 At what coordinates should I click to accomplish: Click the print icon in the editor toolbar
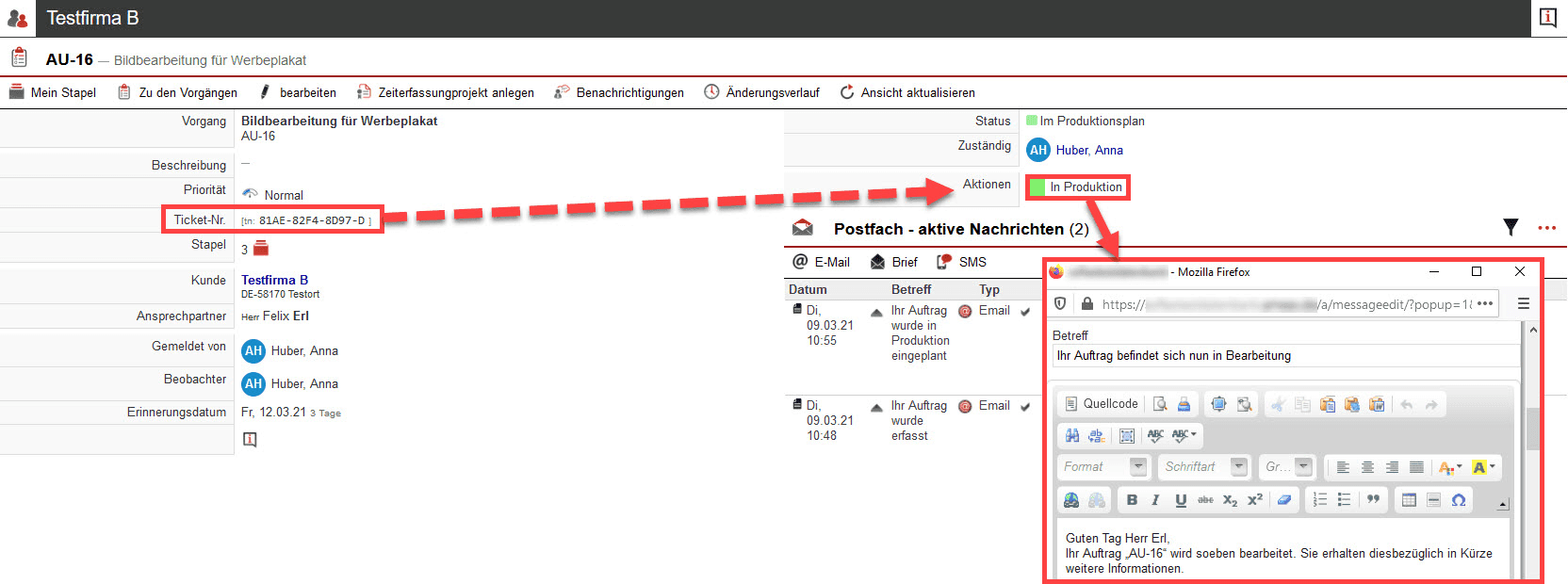[x=1184, y=405]
